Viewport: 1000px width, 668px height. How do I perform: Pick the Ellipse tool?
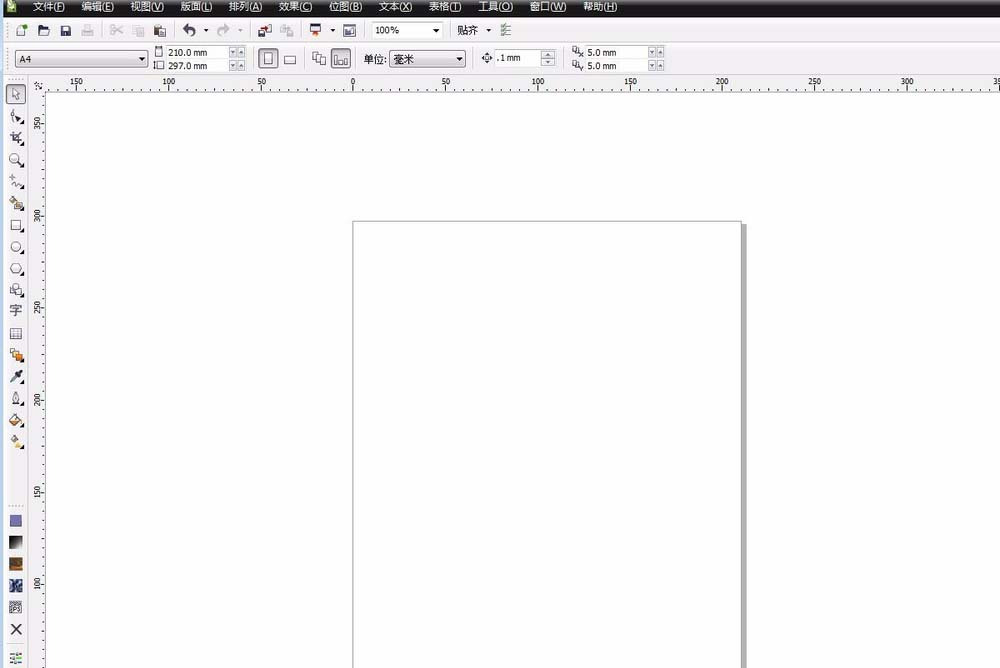16,247
